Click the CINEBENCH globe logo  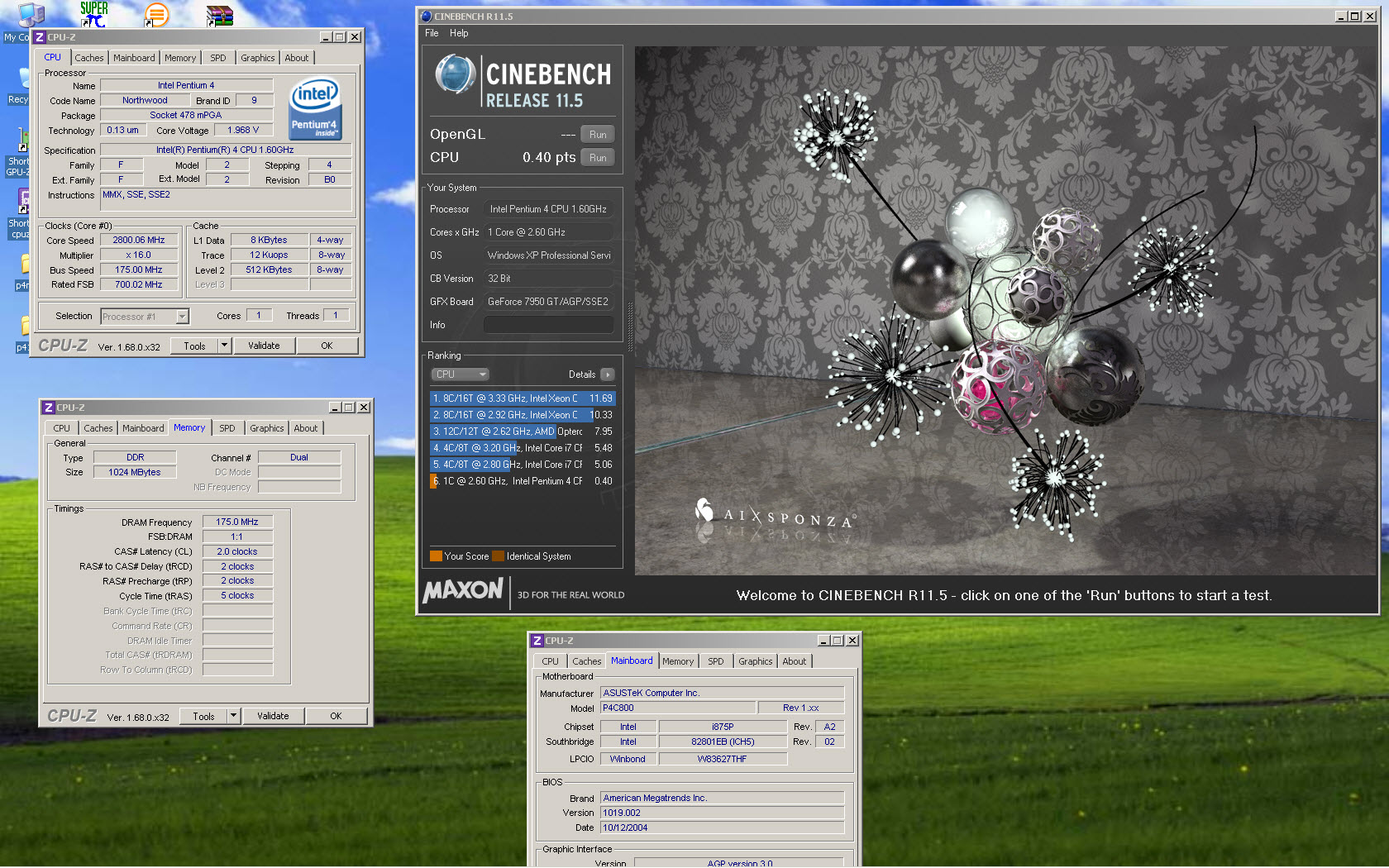[455, 74]
